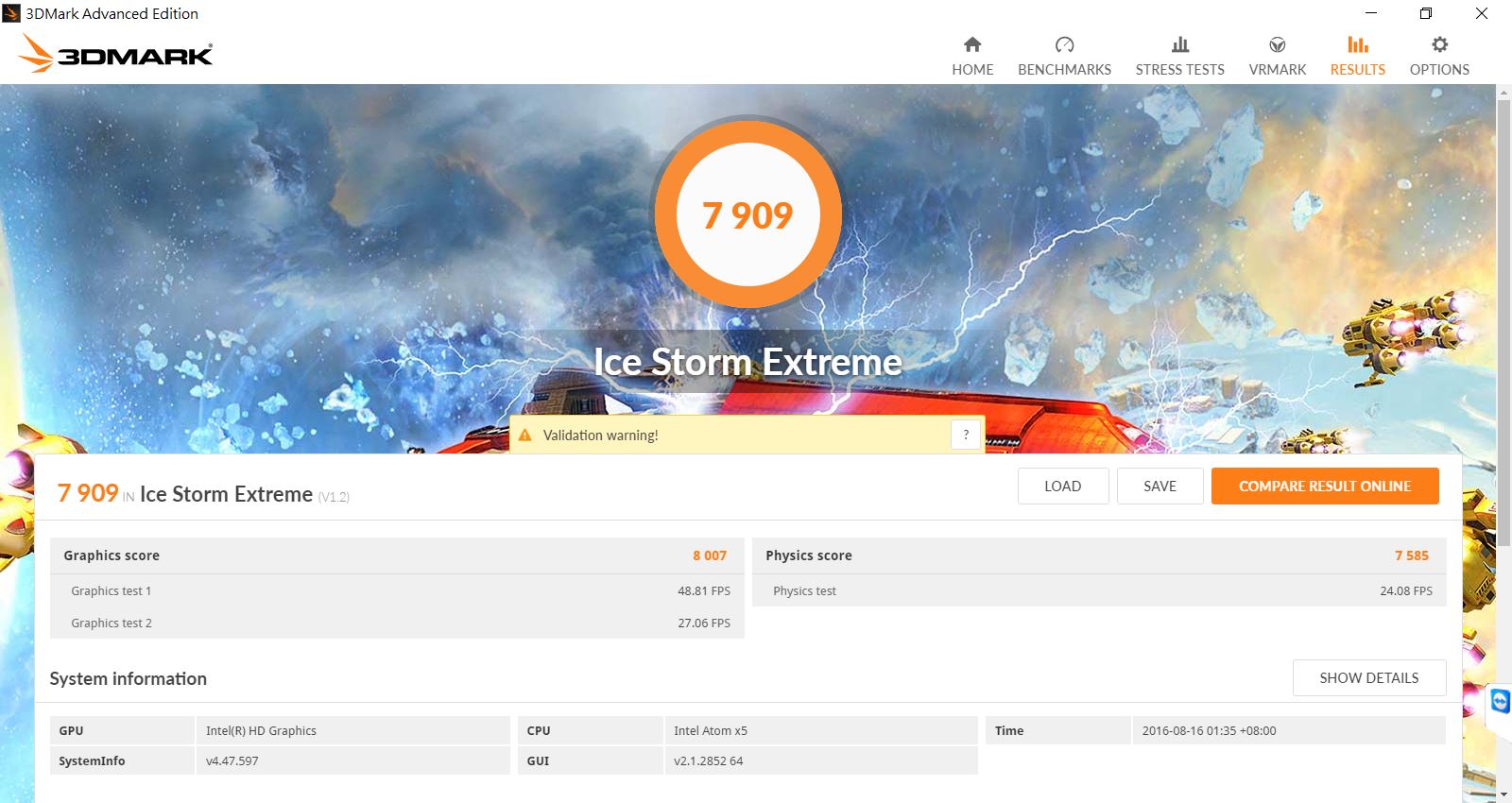Click the System information heading
The width and height of the screenshot is (1512, 803).
point(129,678)
